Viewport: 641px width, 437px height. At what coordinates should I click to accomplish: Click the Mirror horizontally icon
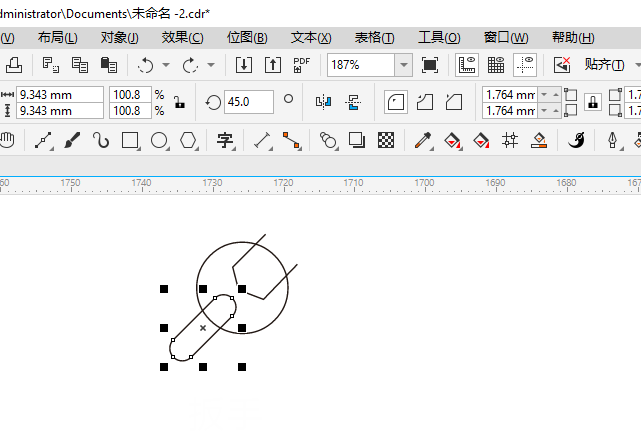point(323,102)
